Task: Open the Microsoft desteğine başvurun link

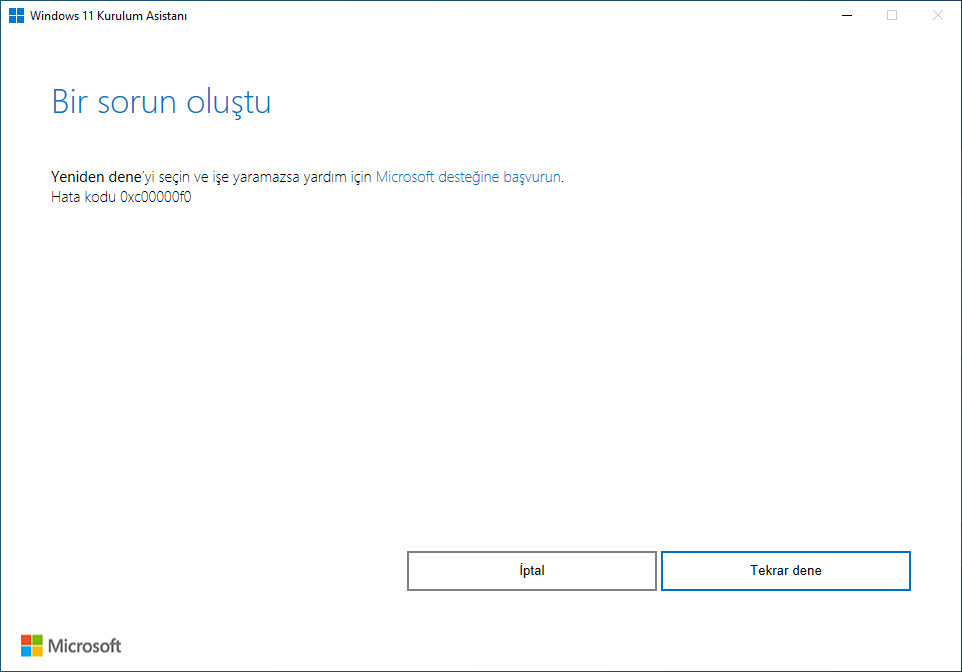Action: pos(468,177)
